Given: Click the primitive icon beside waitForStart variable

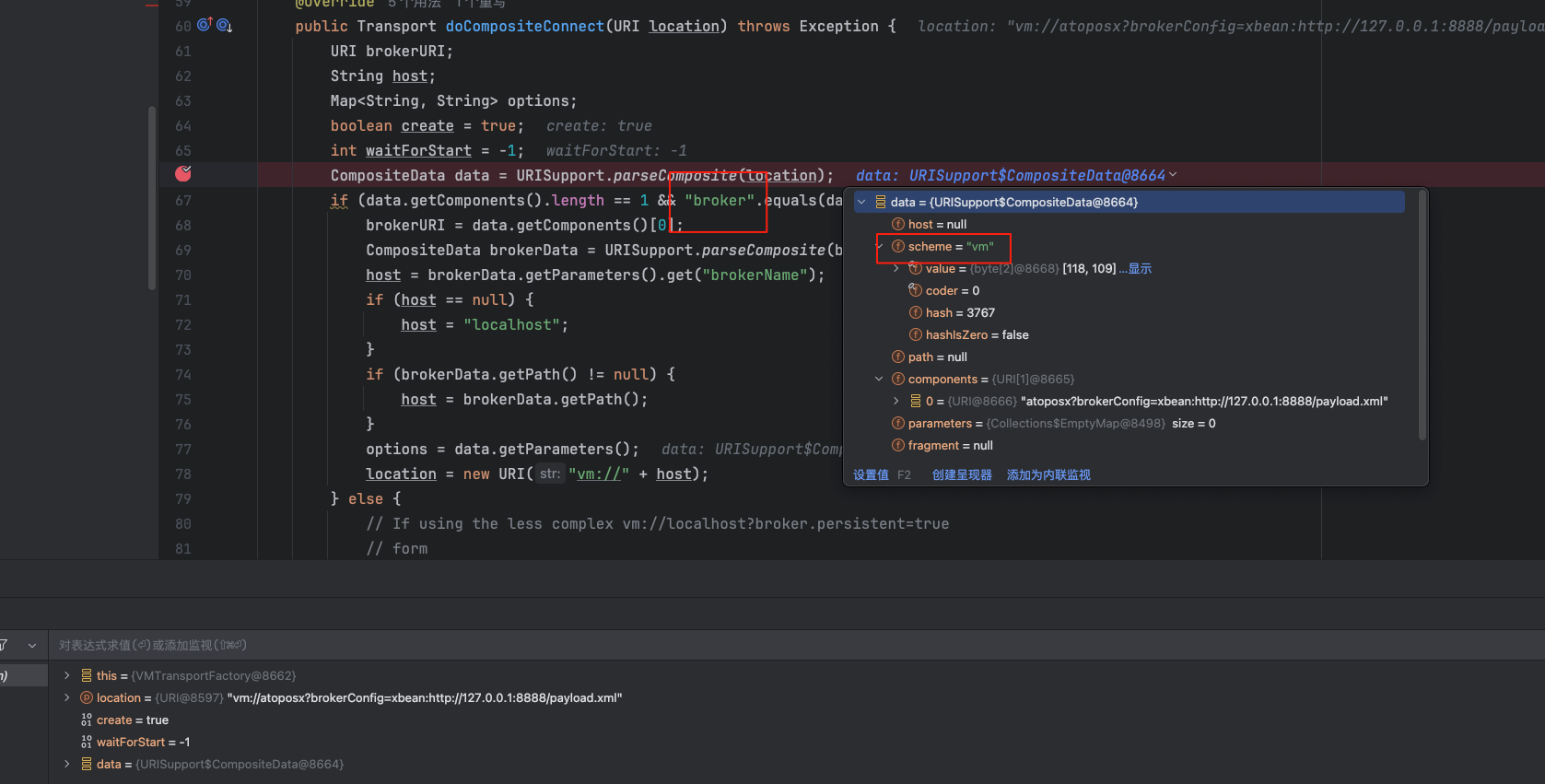Looking at the screenshot, I should point(87,742).
